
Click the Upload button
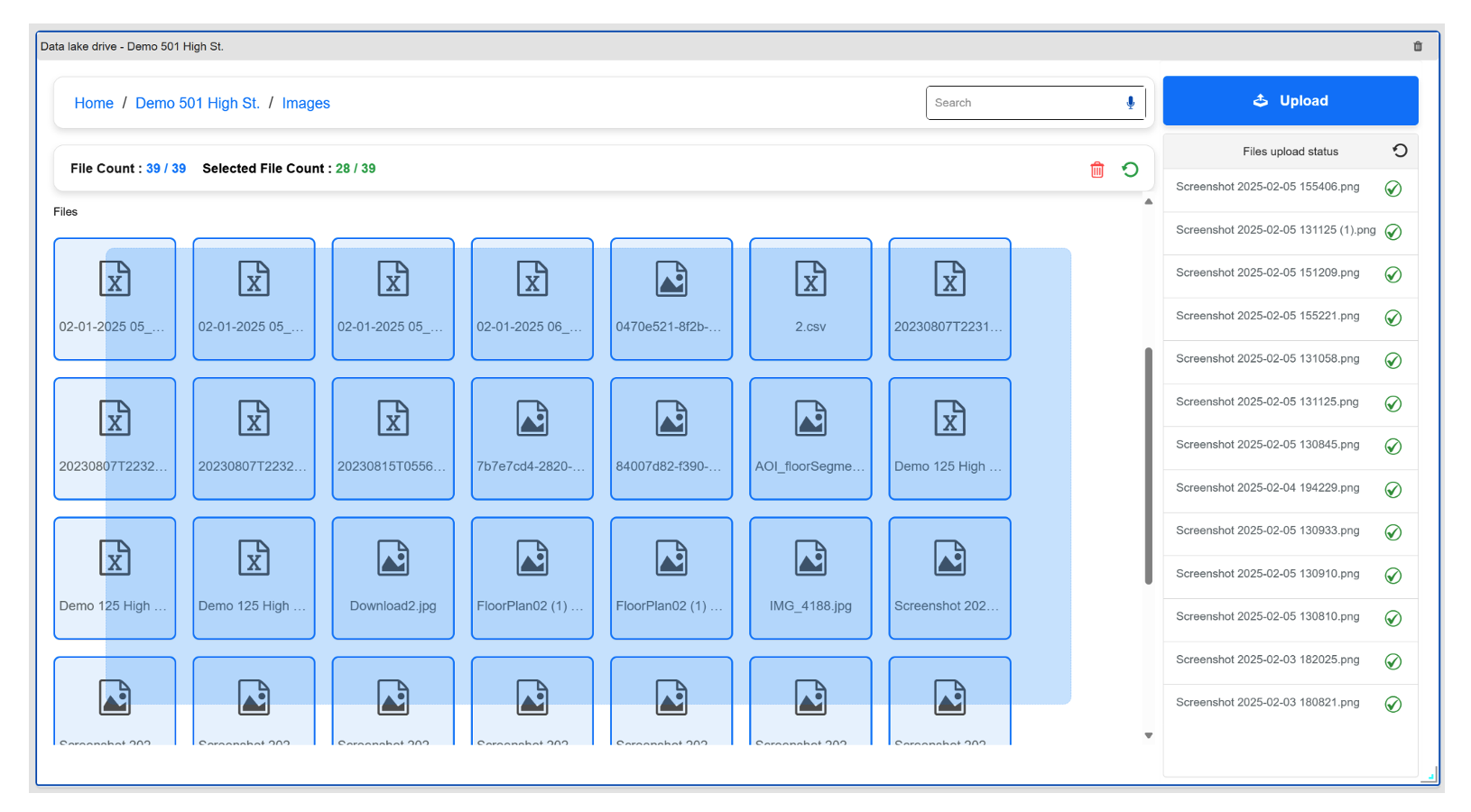tap(1290, 100)
